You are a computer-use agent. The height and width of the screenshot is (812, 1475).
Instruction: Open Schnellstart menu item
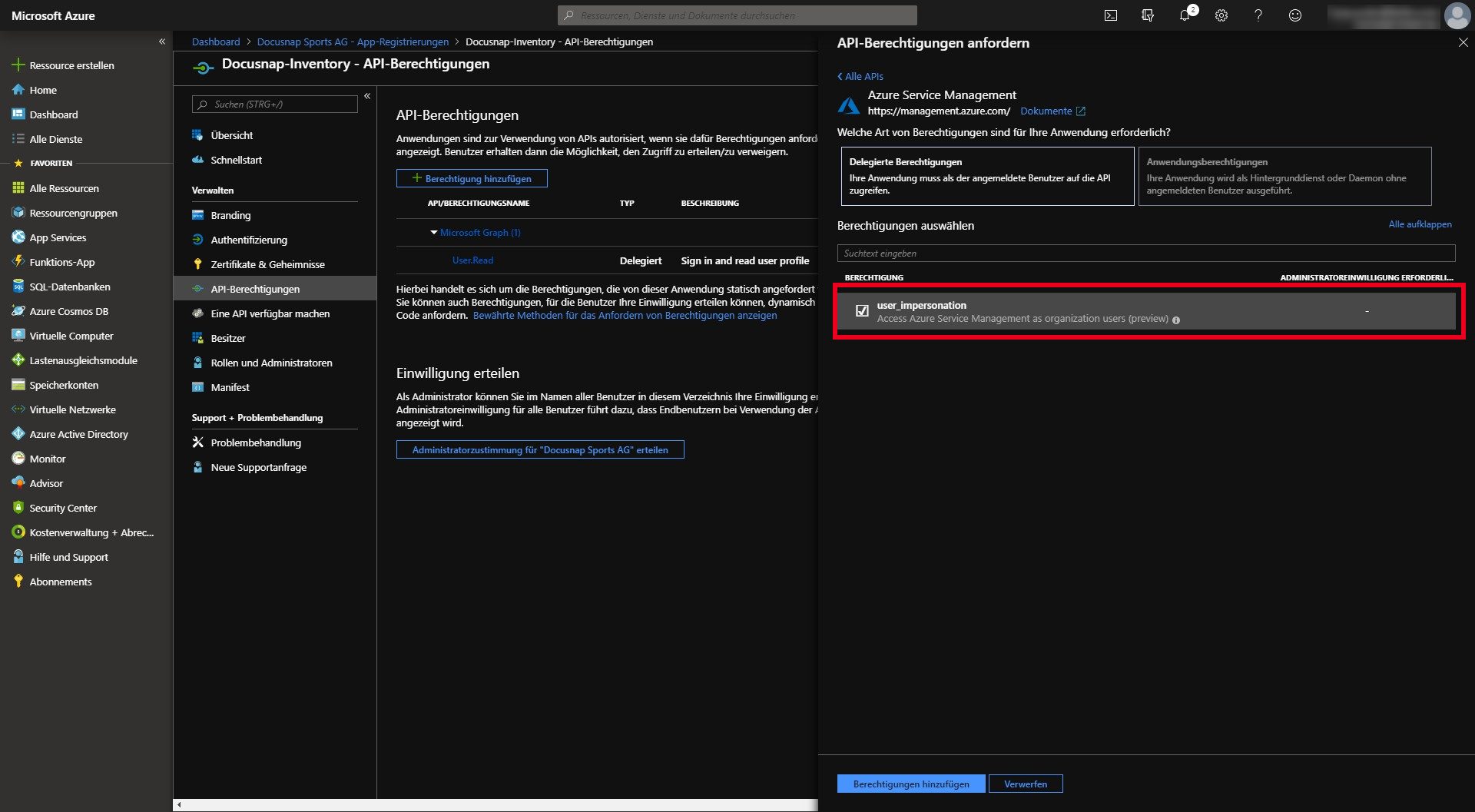(x=236, y=160)
